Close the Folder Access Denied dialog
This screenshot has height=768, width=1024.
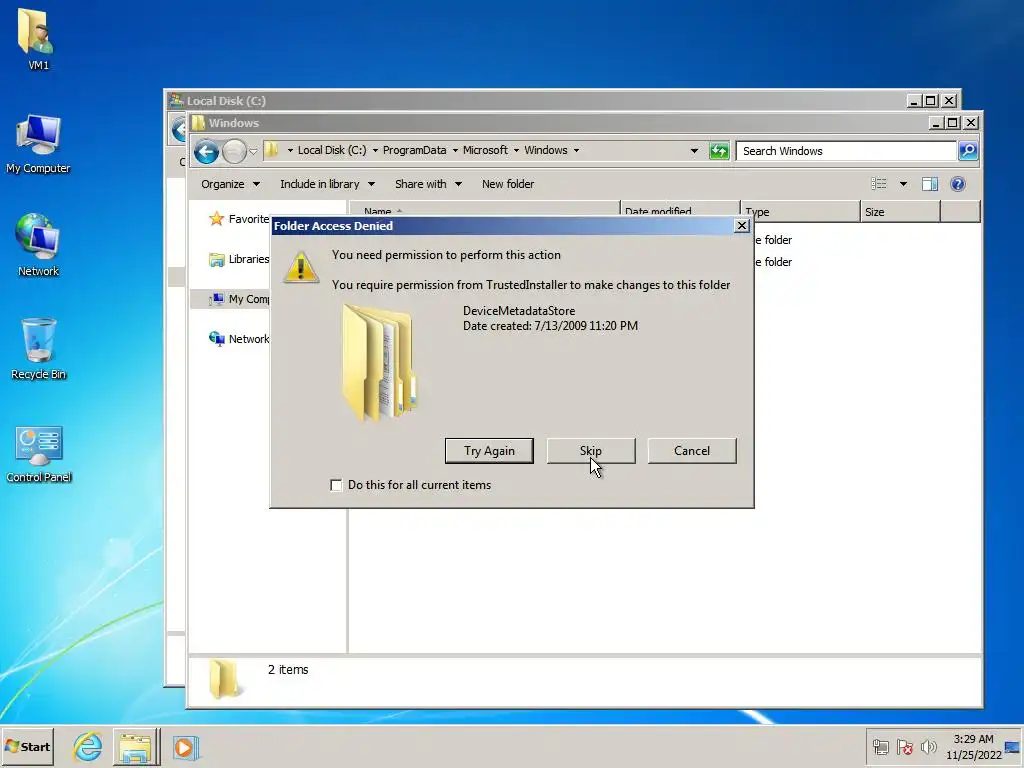pos(741,226)
